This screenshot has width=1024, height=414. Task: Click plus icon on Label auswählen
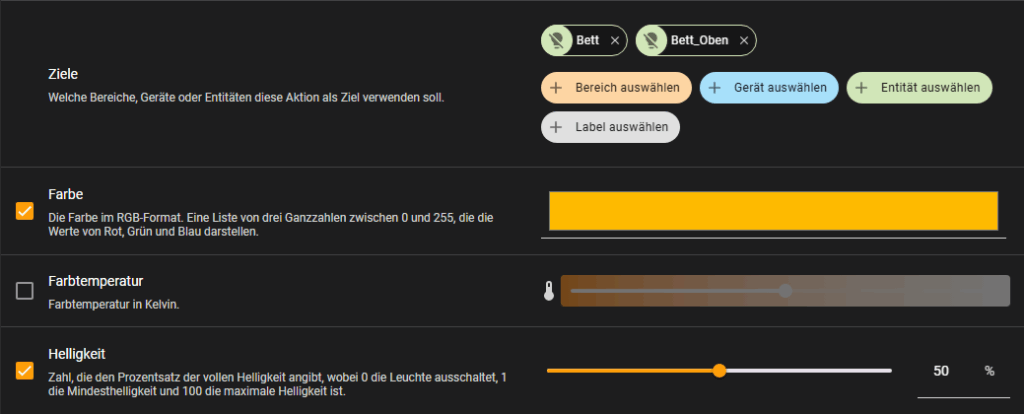[557, 127]
